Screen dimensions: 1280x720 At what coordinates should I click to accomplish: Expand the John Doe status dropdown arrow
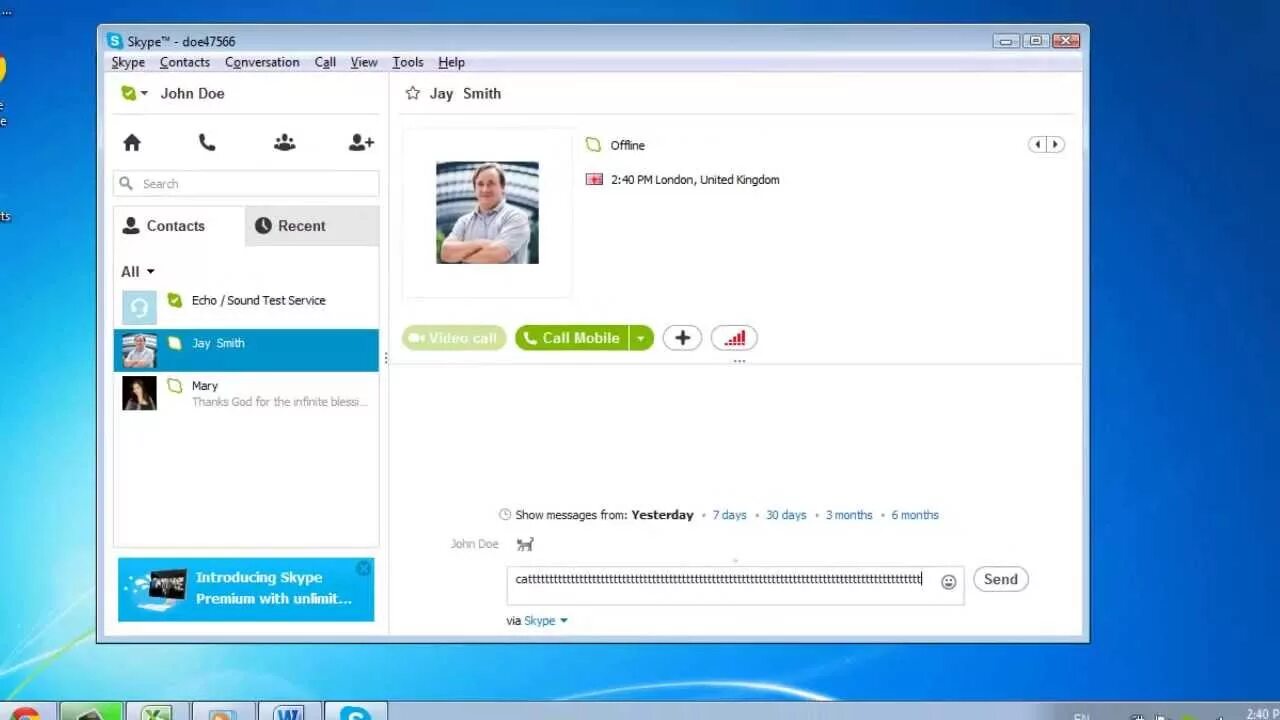(144, 93)
